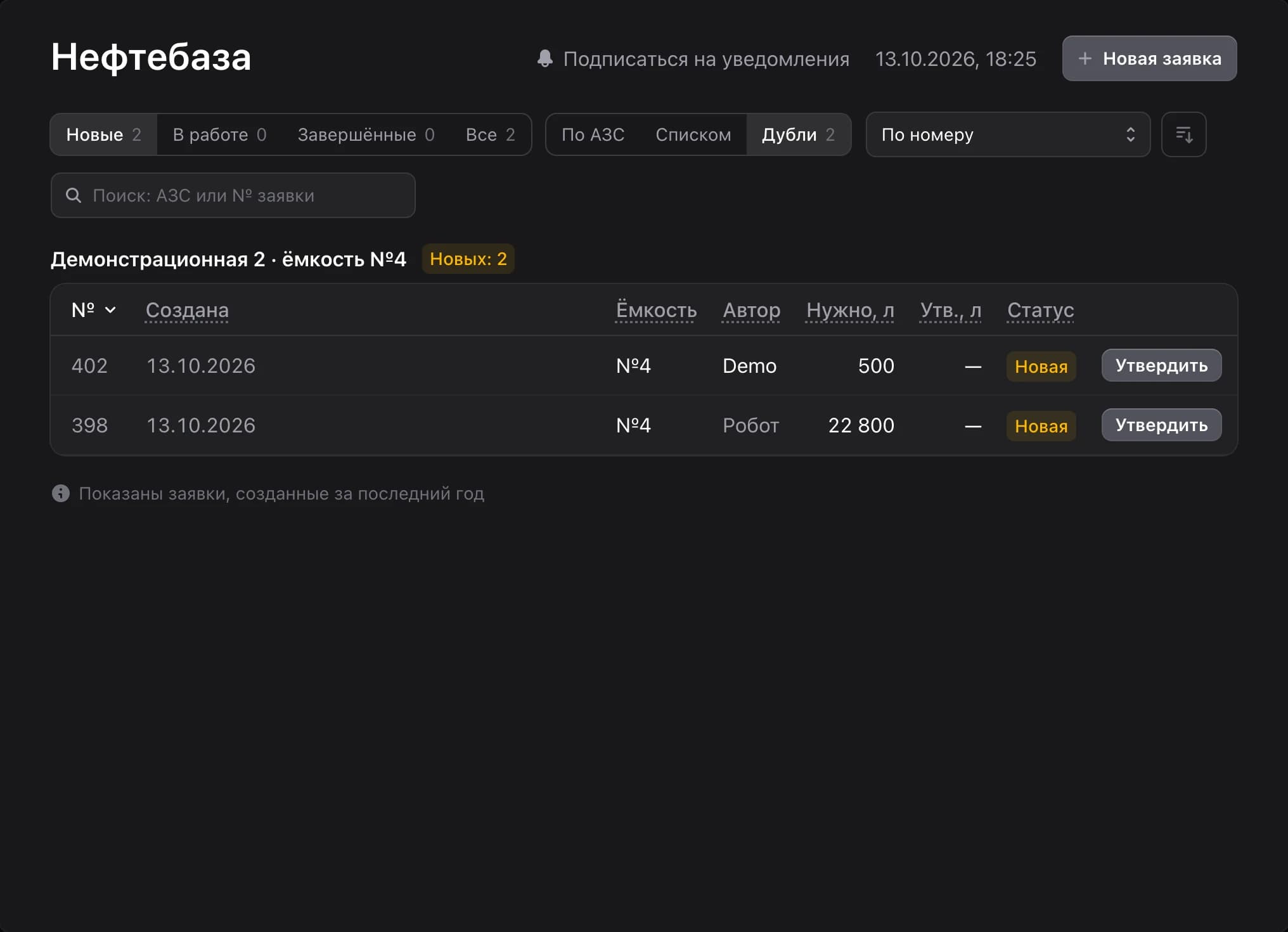Switch view to По АЗС
Image resolution: width=1288 pixels, height=932 pixels.
point(593,134)
